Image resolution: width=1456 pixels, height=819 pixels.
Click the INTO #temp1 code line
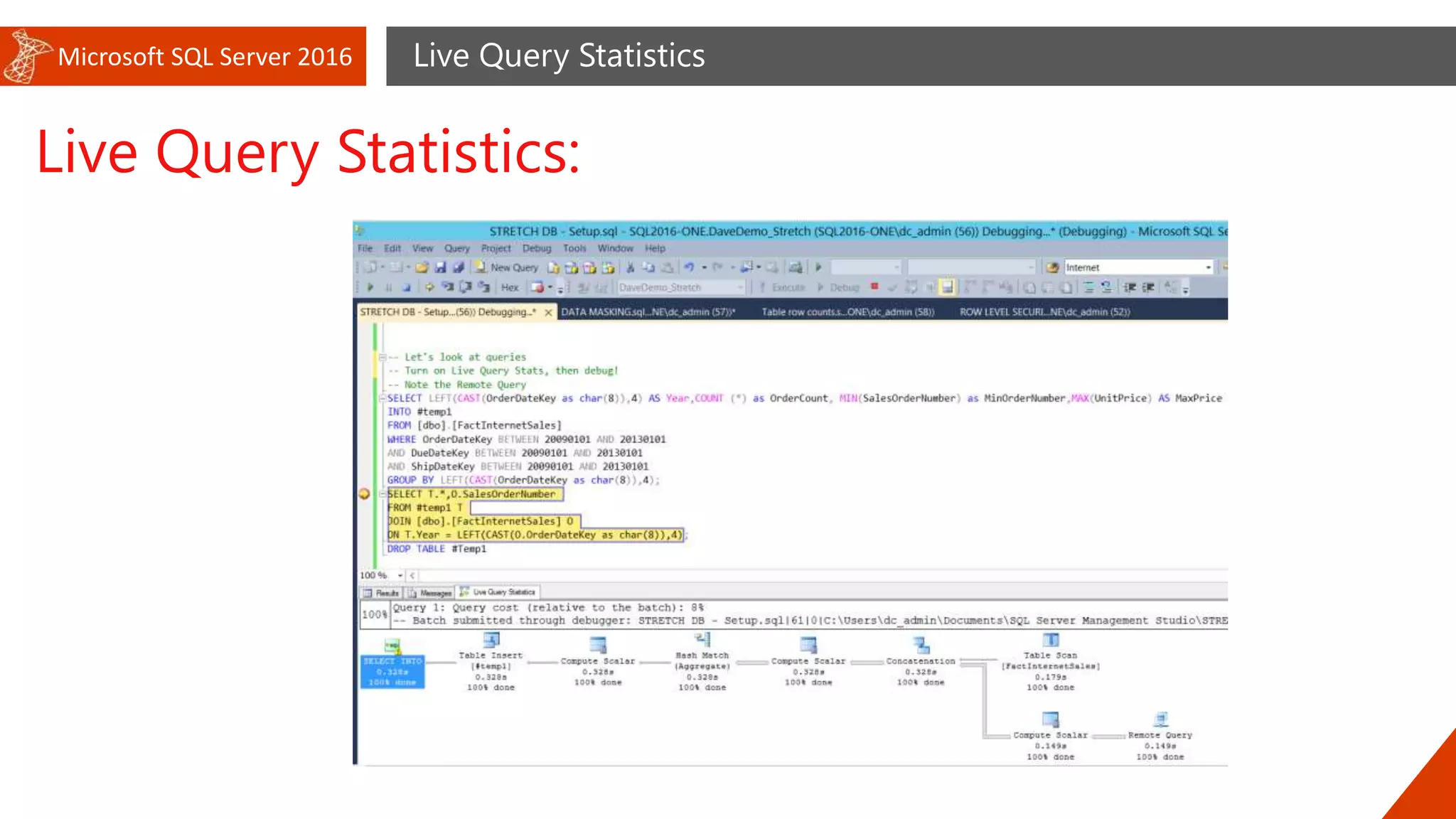[419, 412]
